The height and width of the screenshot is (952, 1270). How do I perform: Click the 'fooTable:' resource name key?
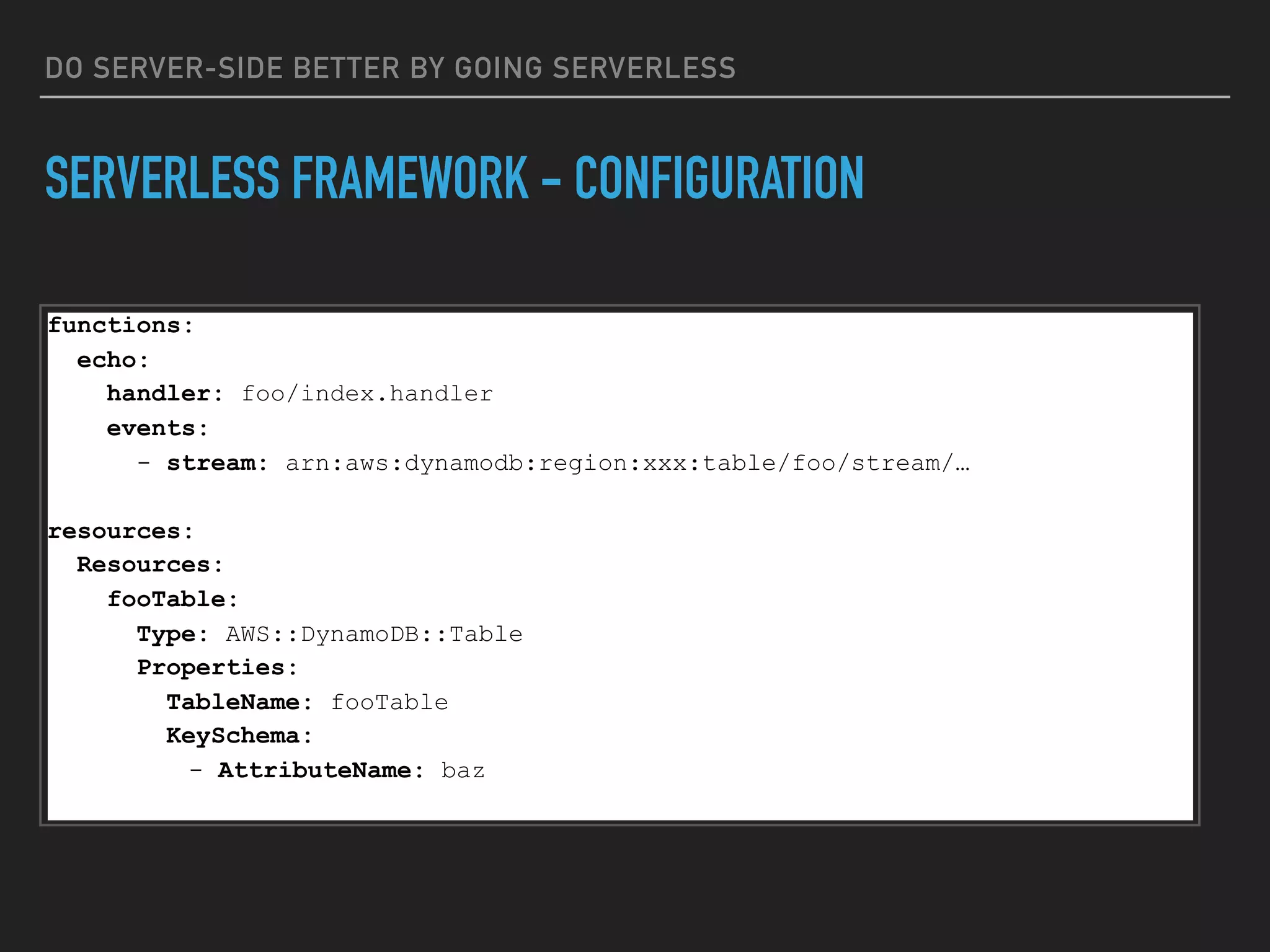[172, 599]
